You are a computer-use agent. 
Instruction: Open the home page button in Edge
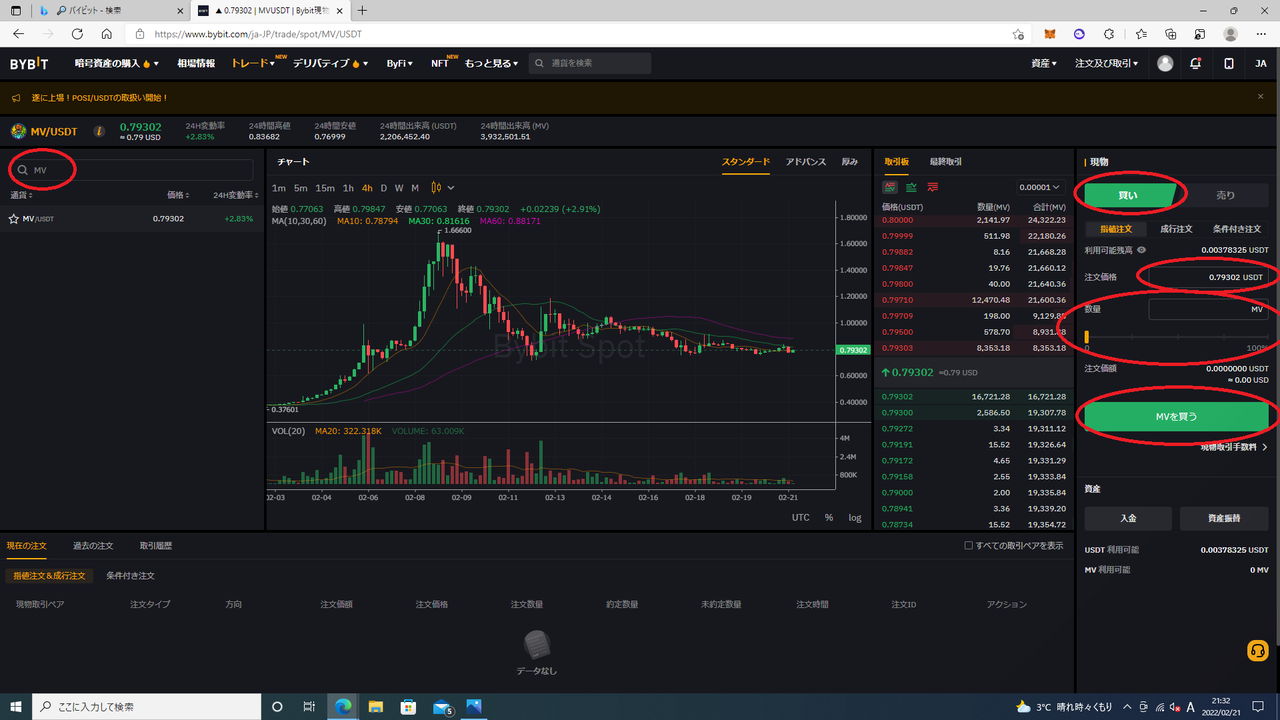(x=107, y=34)
